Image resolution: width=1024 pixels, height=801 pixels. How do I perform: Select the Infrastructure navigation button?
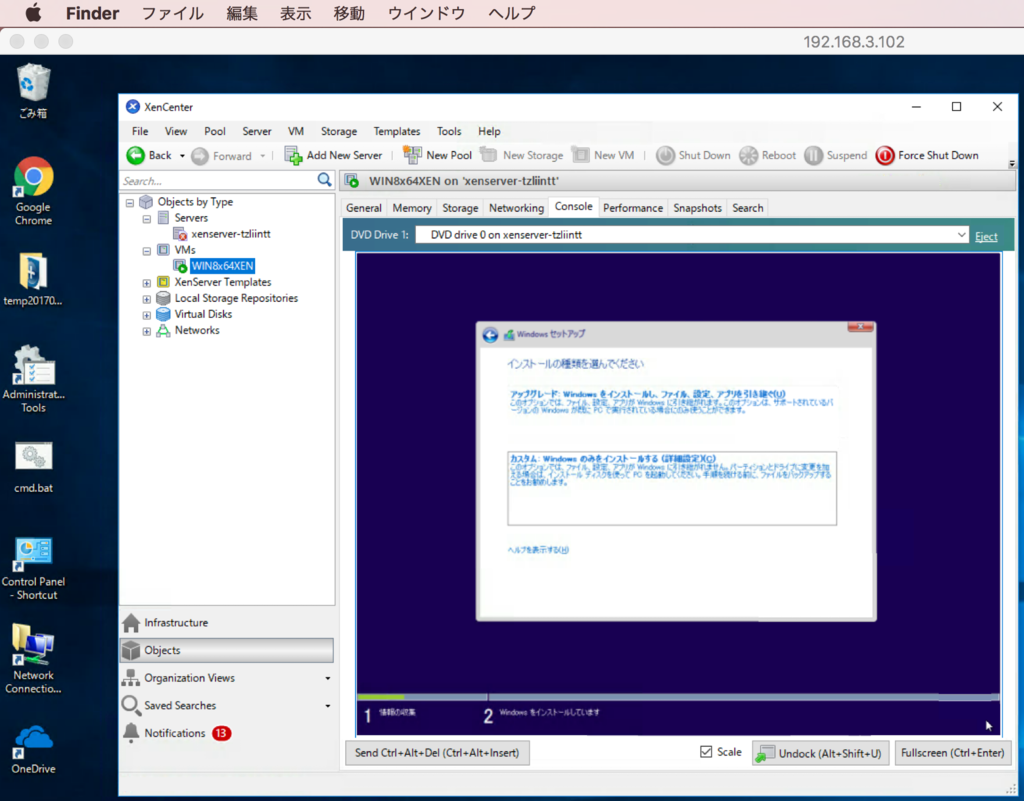click(x=227, y=623)
